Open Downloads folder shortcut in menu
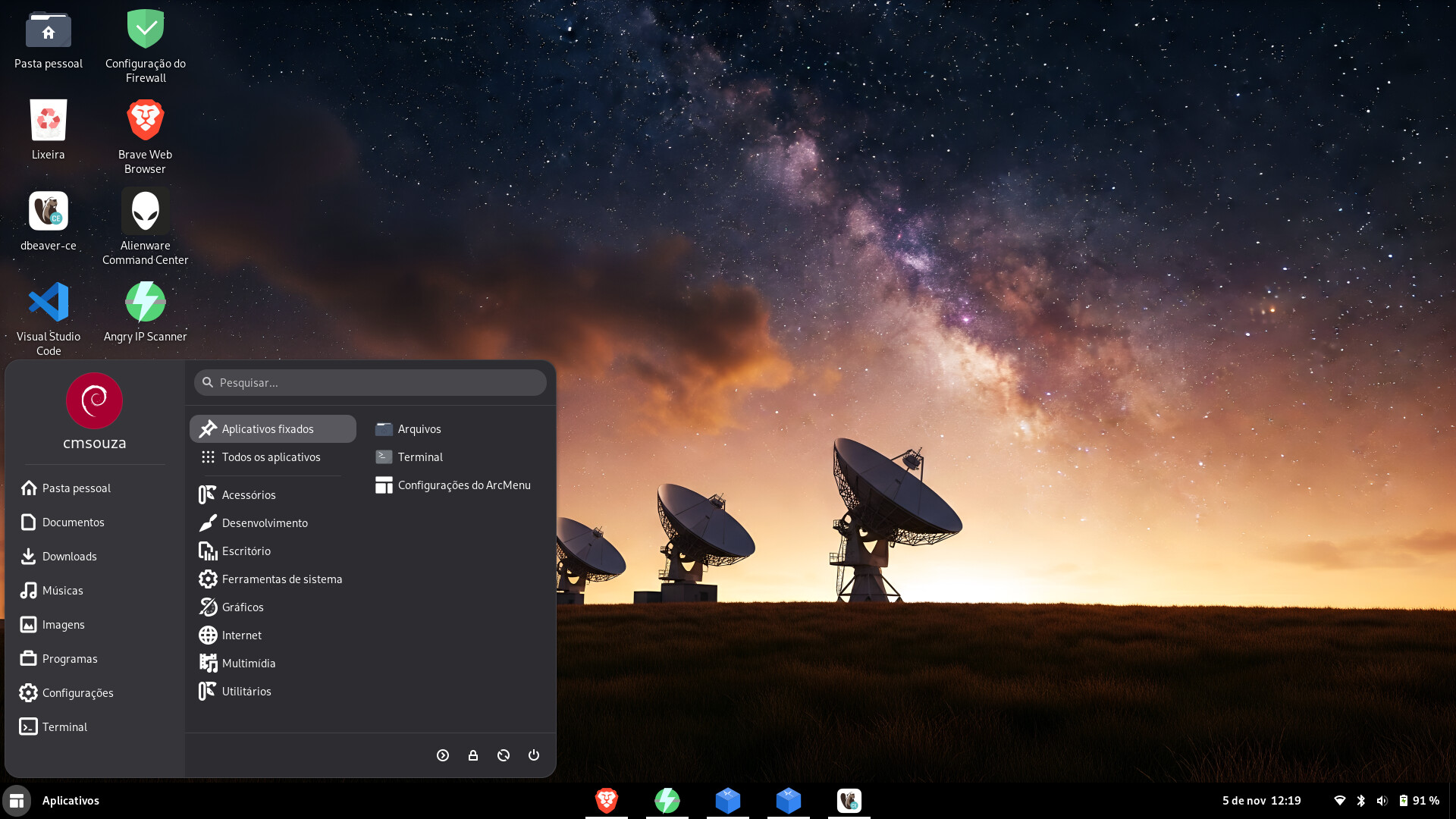 69,557
